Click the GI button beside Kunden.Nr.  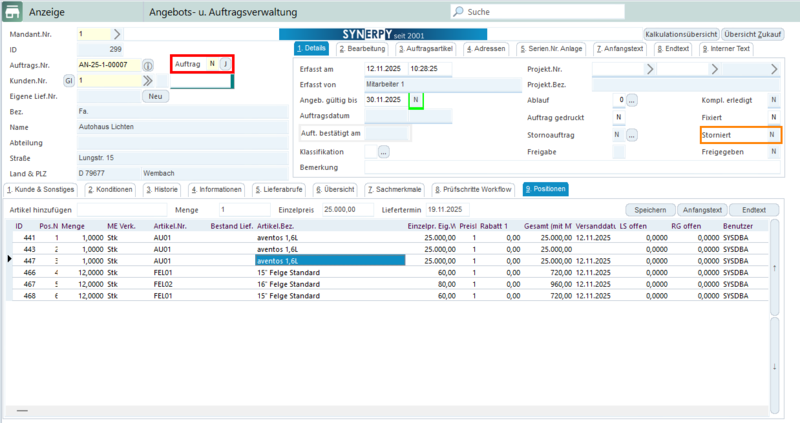[x=69, y=81]
